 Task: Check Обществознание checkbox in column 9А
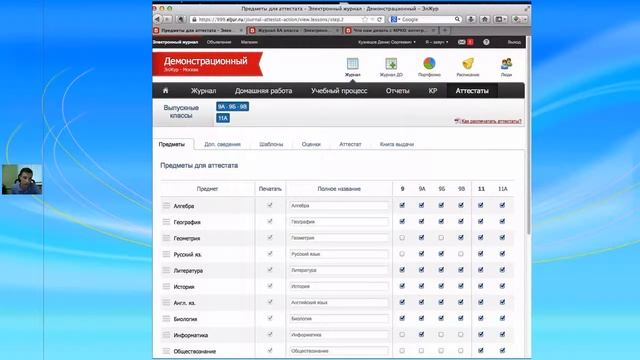[x=421, y=351]
